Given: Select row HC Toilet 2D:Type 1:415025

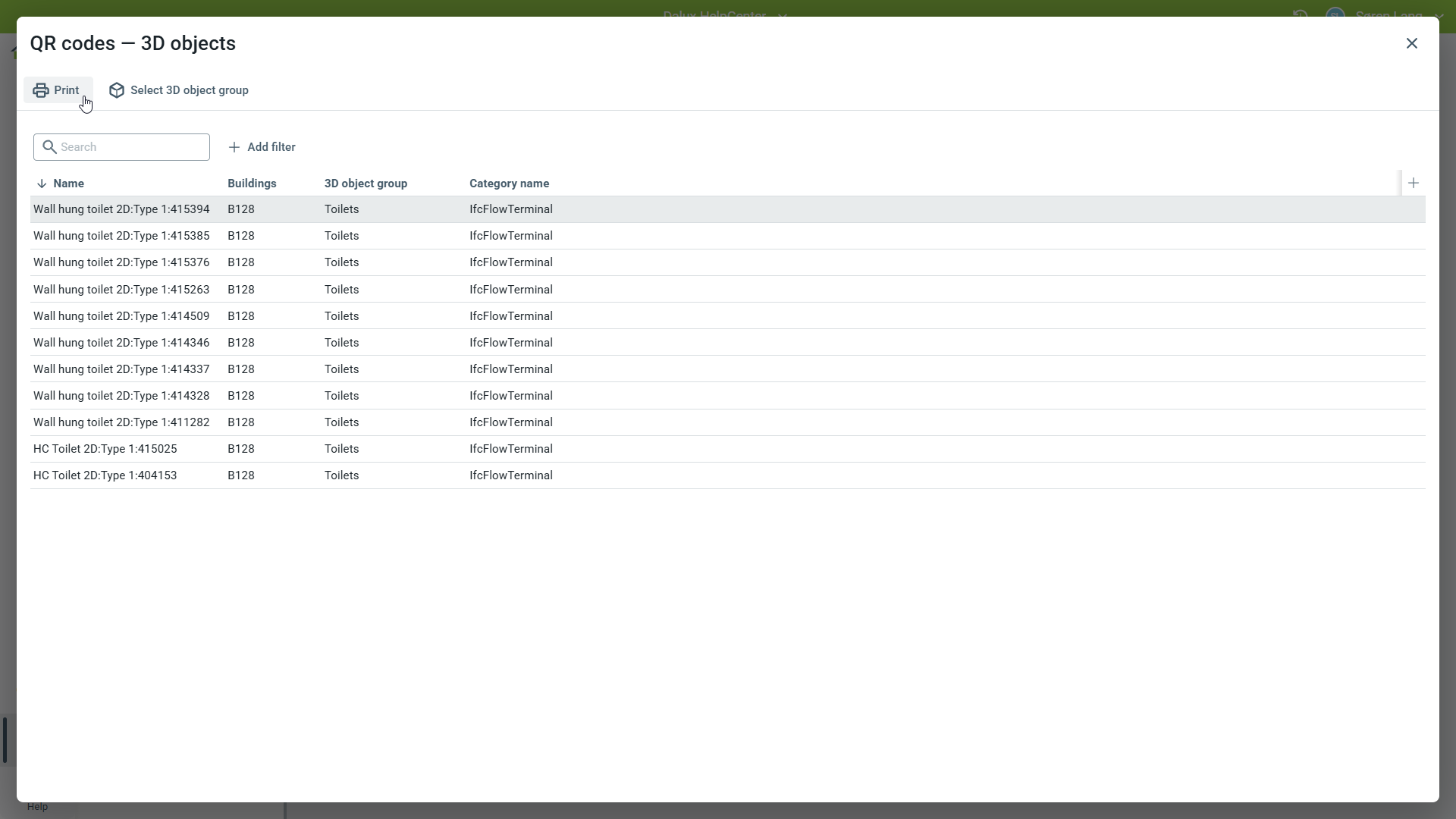Looking at the screenshot, I should point(105,449).
